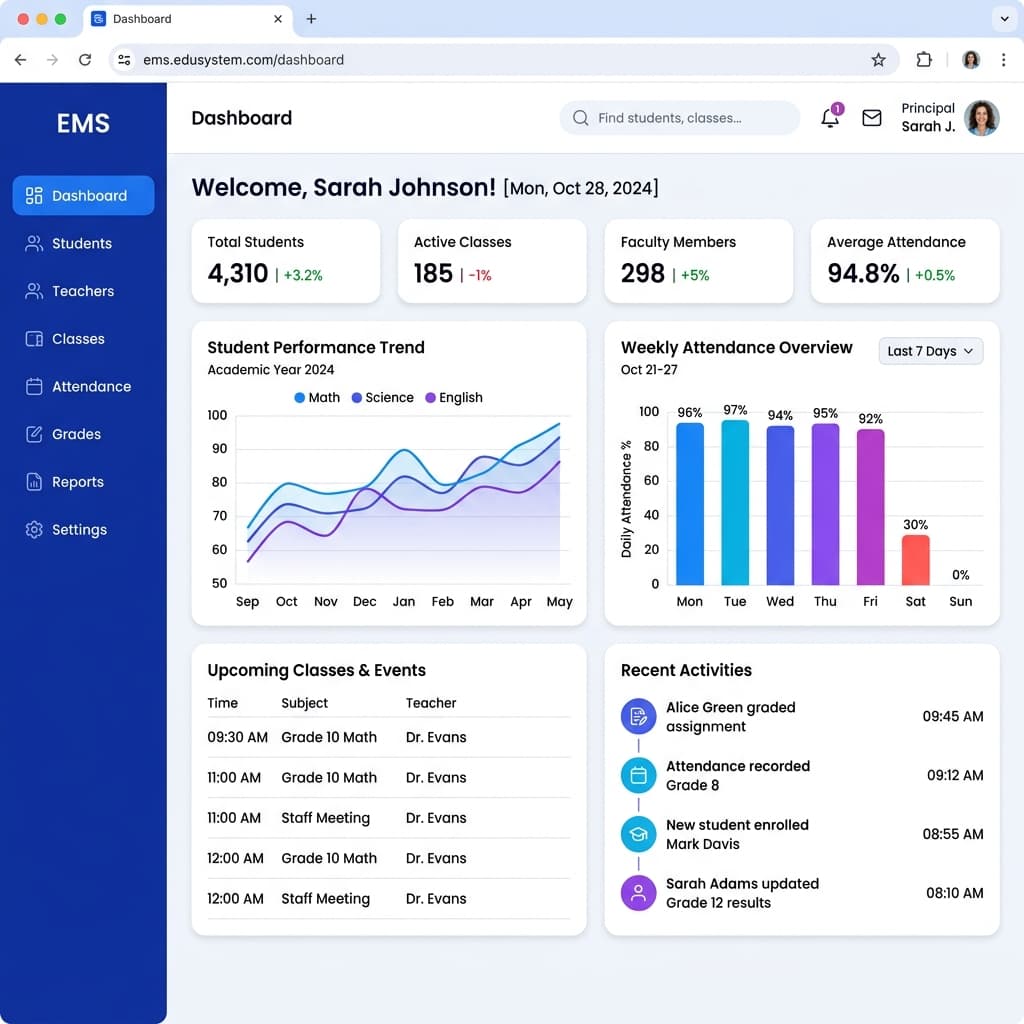The image size is (1024, 1024).
Task: Open a new browser tab with plus
Action: tap(311, 19)
